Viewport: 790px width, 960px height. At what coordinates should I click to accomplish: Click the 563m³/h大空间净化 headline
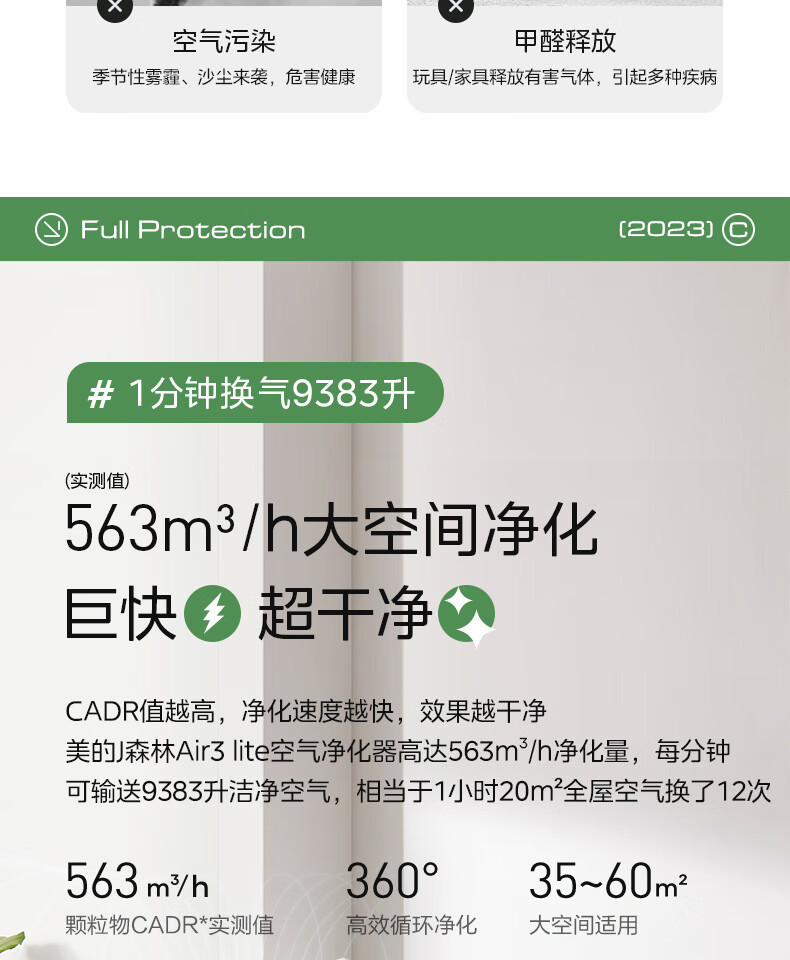pyautogui.click(x=331, y=528)
